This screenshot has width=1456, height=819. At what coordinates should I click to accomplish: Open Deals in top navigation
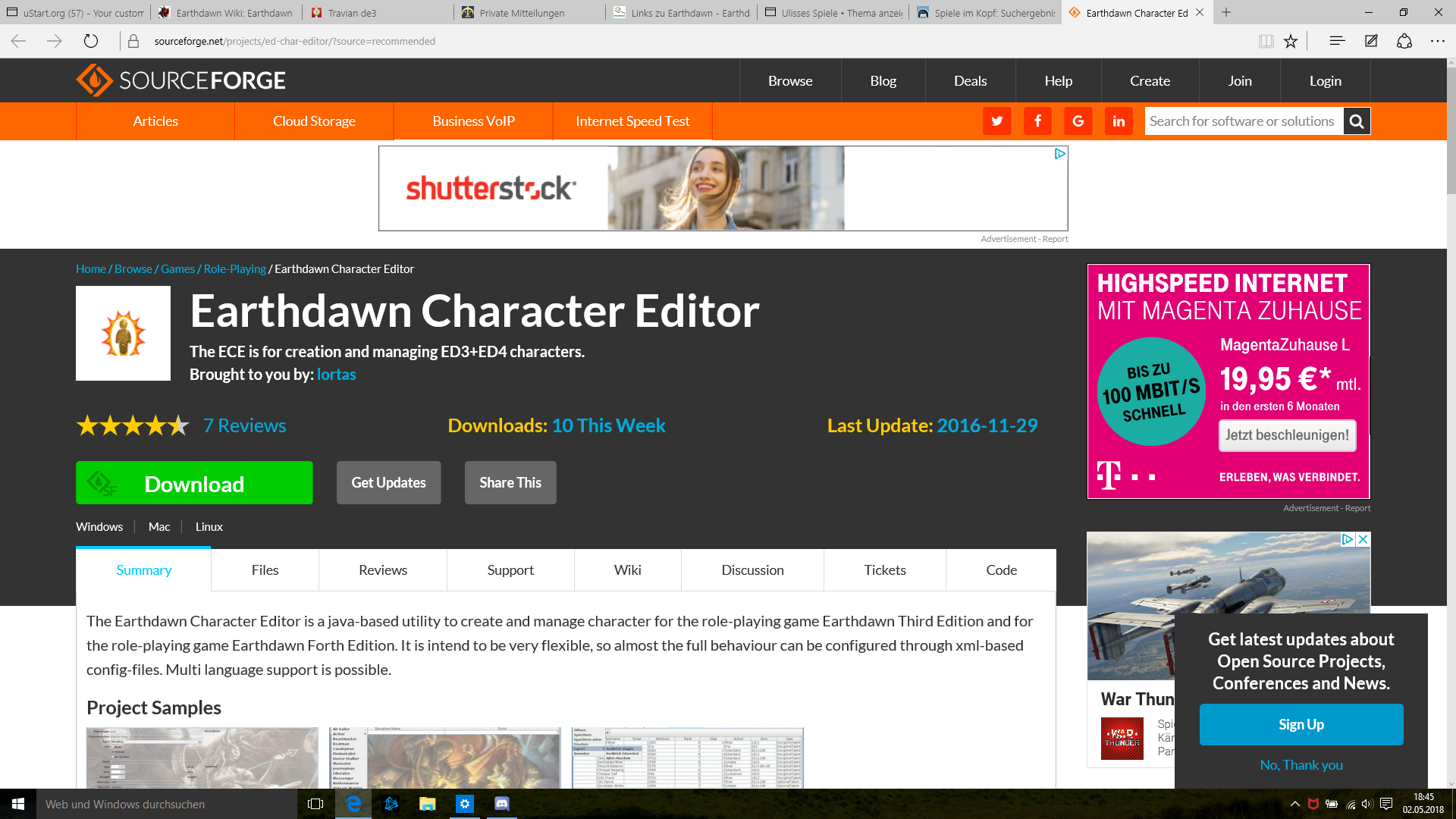coord(970,80)
